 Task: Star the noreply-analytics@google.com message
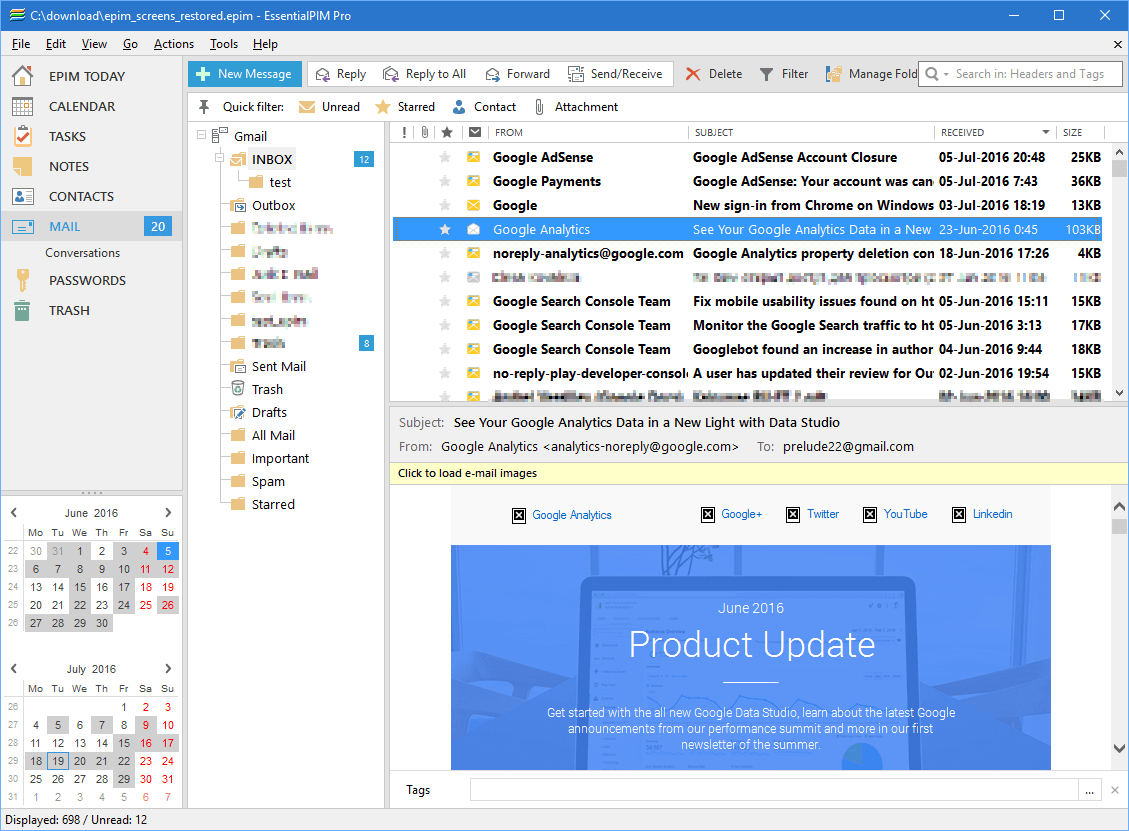[445, 253]
